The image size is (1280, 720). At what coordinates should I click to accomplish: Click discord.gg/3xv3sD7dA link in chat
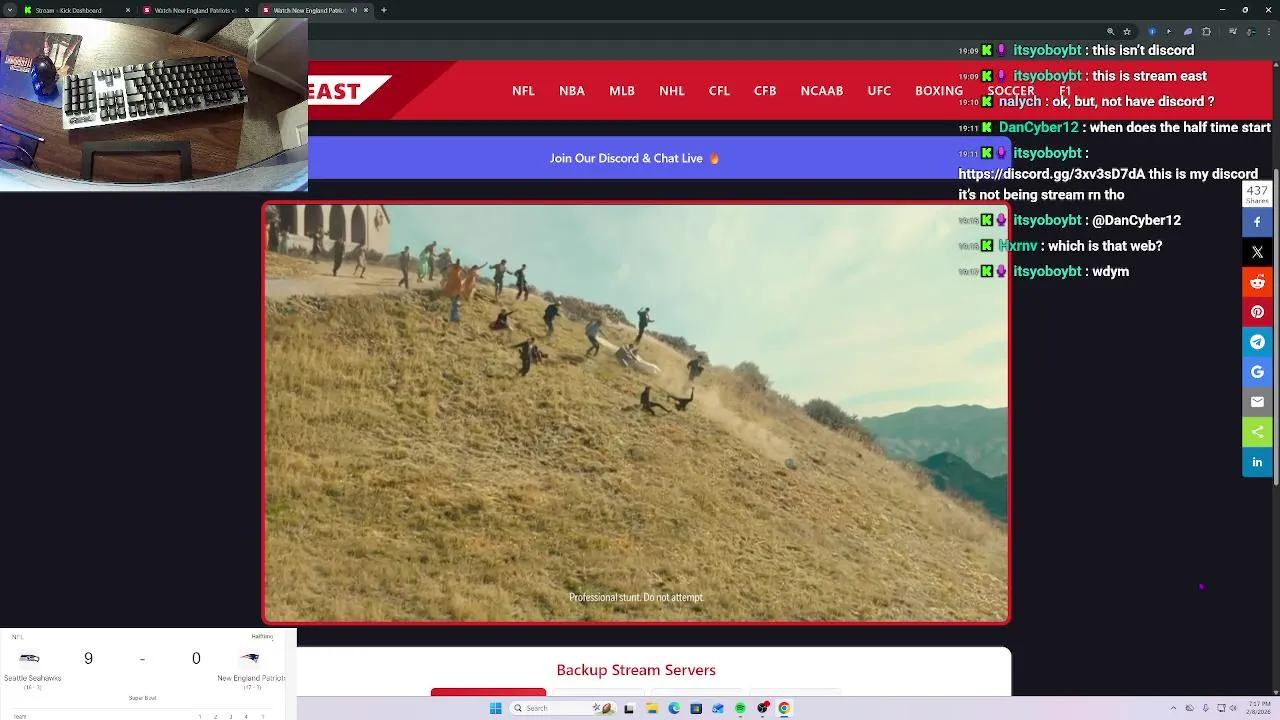click(x=1052, y=174)
